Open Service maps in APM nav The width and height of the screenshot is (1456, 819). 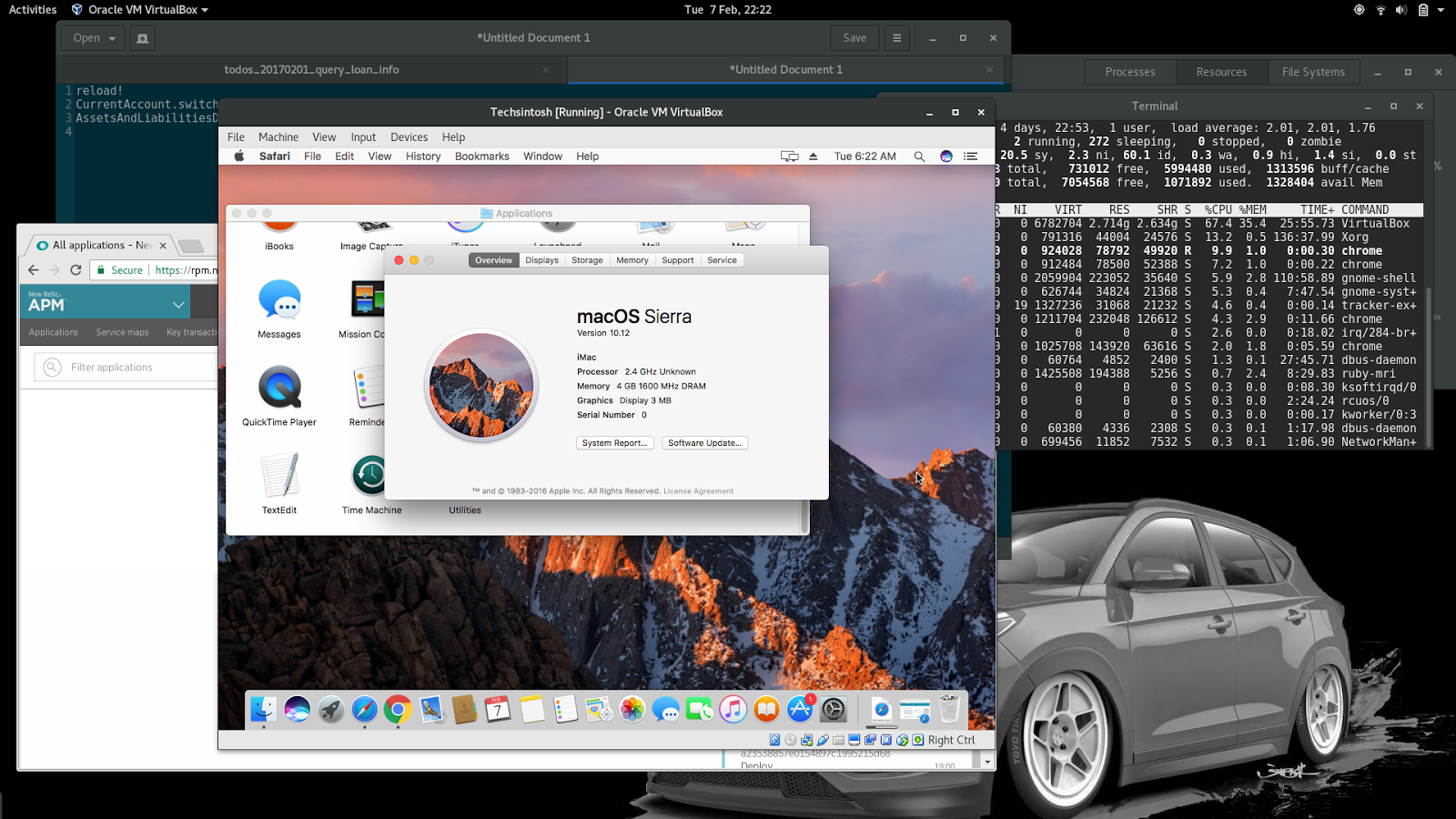122,332
